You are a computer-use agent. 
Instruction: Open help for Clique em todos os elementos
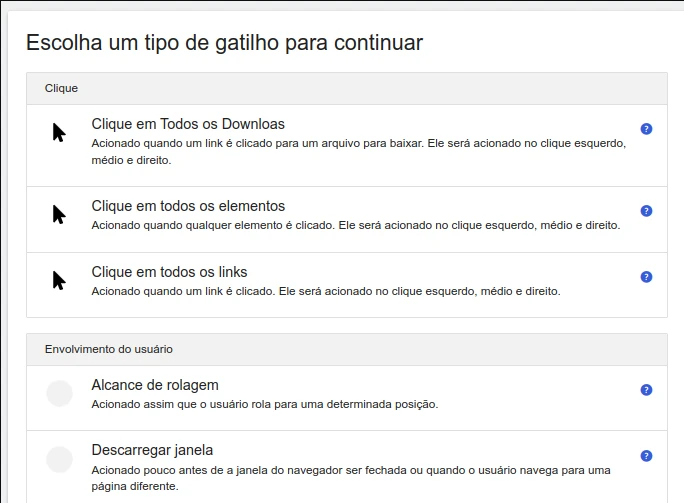[x=646, y=211]
